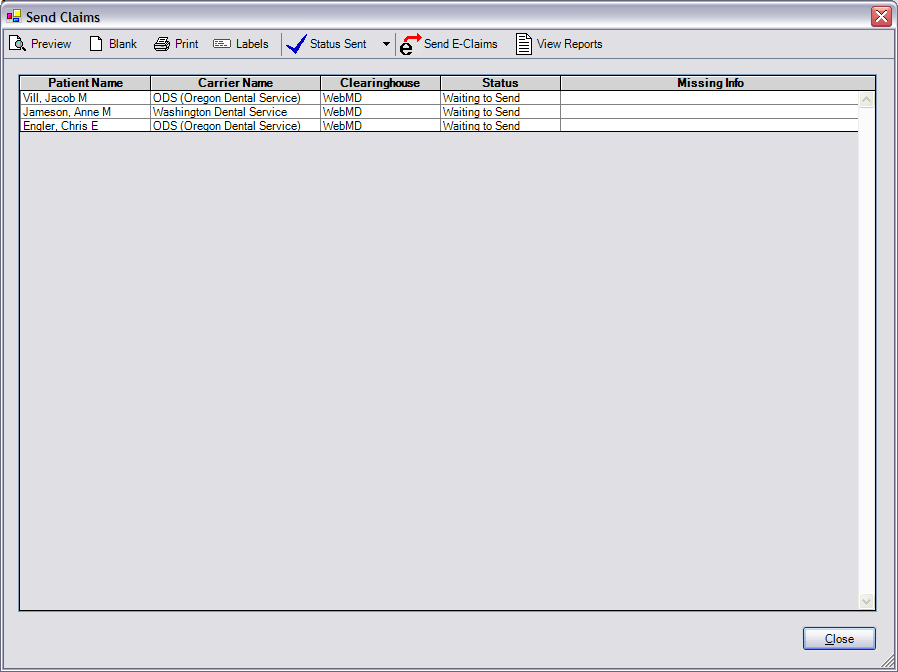The image size is (898, 672).
Task: Click WebMD cell in Jameson row
Action: pyautogui.click(x=380, y=112)
